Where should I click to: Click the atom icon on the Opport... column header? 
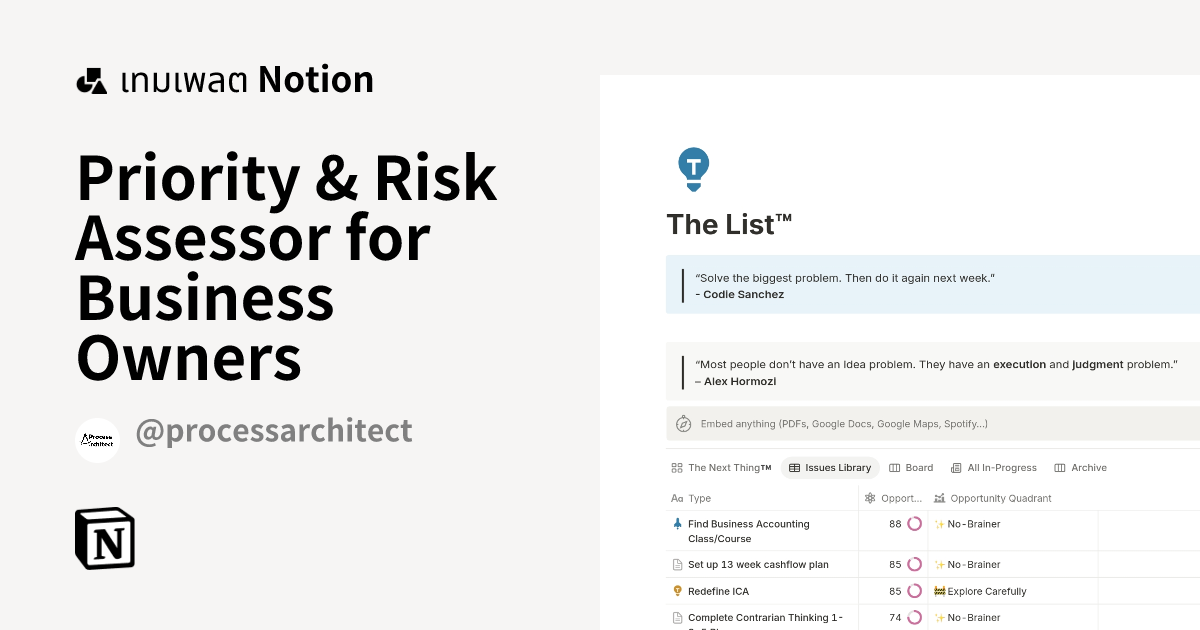tap(869, 498)
